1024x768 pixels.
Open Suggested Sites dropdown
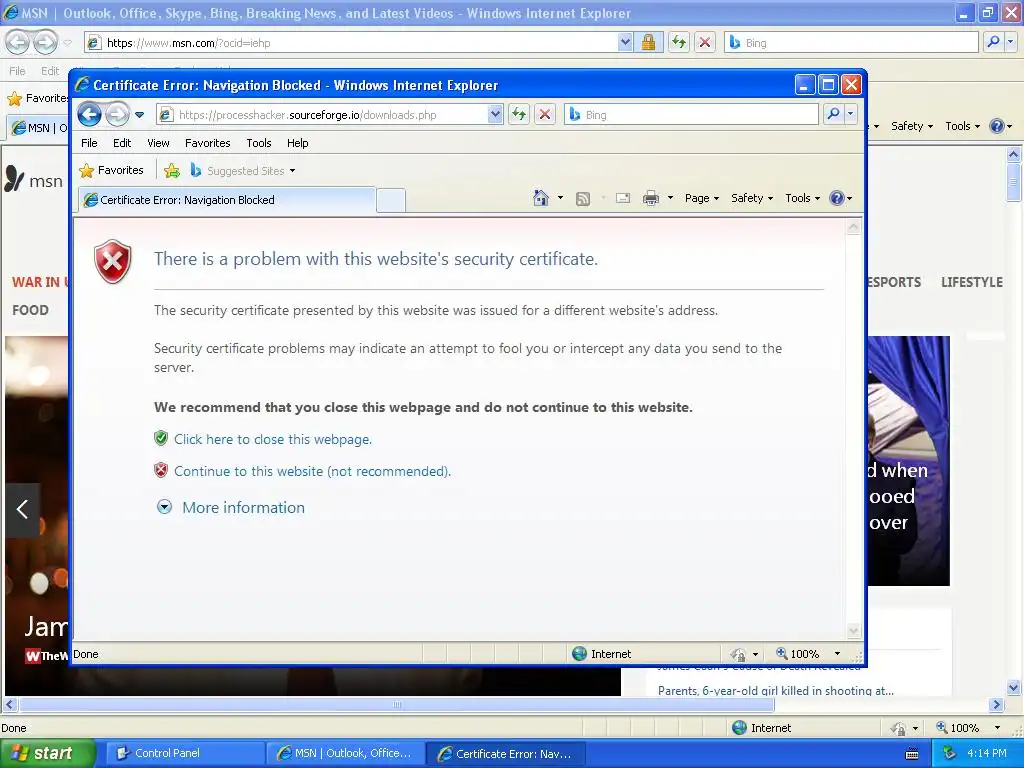click(243, 171)
